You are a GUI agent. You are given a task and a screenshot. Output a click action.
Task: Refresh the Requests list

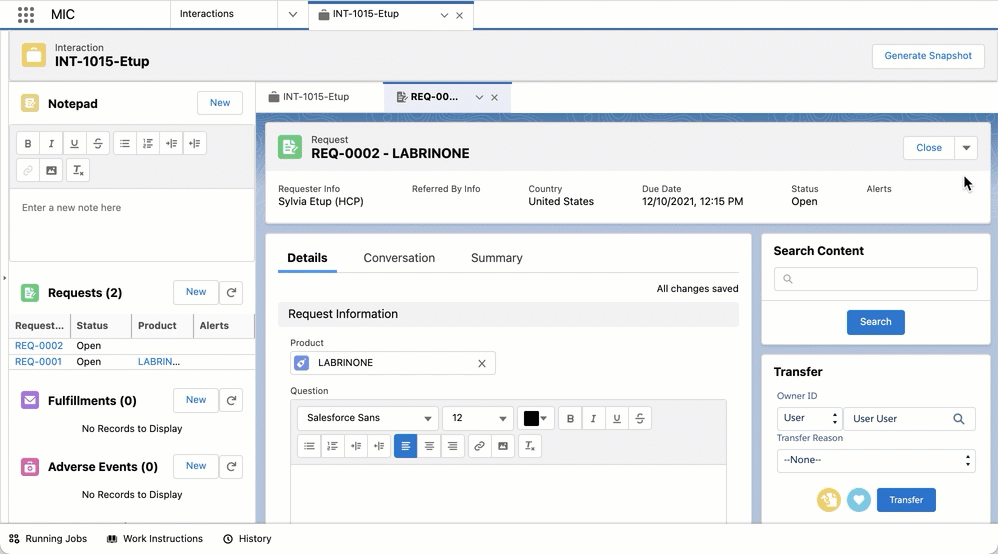231,293
